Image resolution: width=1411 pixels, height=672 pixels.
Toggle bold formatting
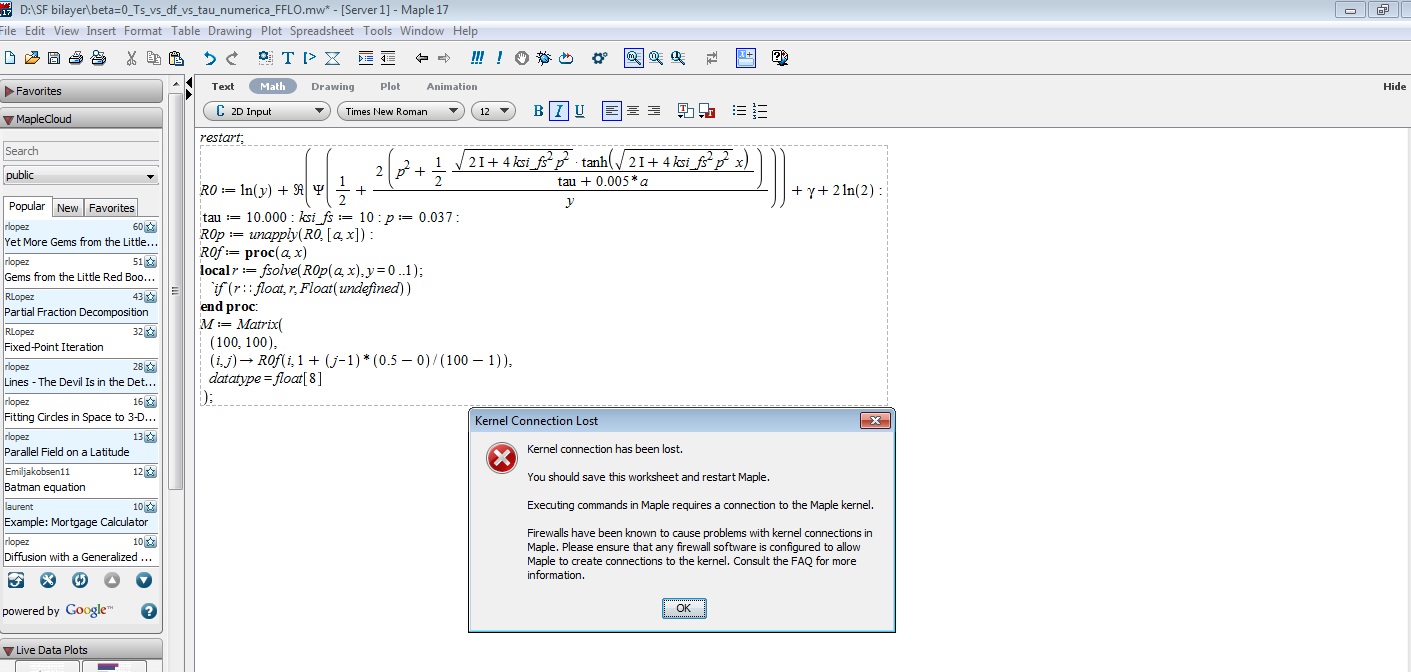[x=538, y=111]
